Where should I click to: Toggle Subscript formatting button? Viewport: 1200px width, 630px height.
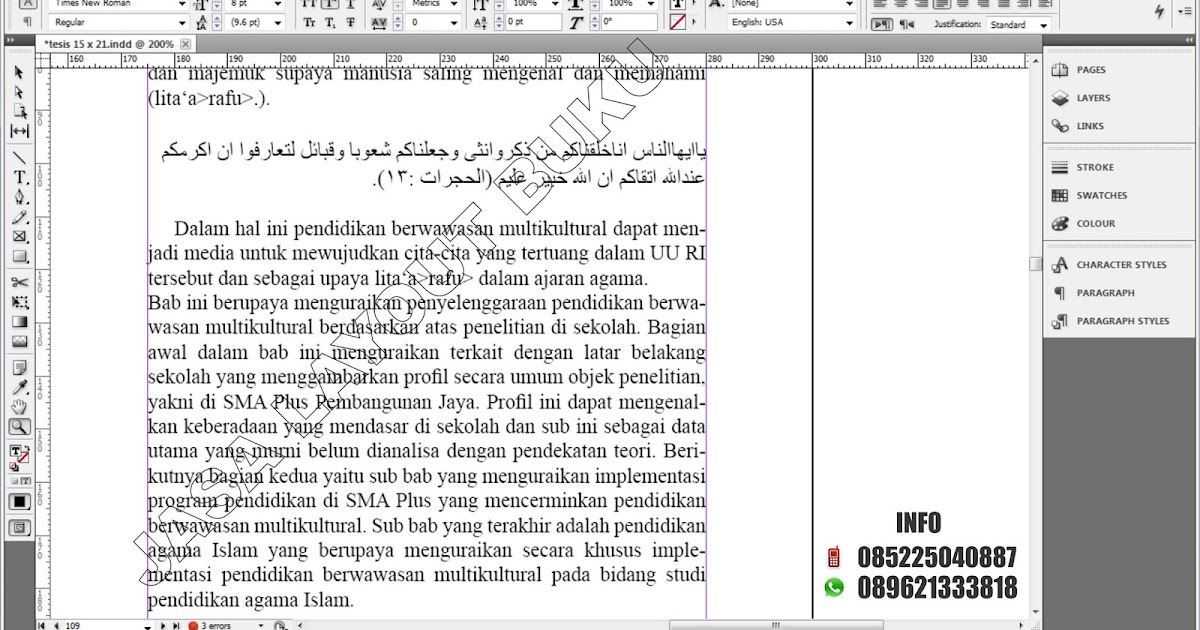click(328, 22)
